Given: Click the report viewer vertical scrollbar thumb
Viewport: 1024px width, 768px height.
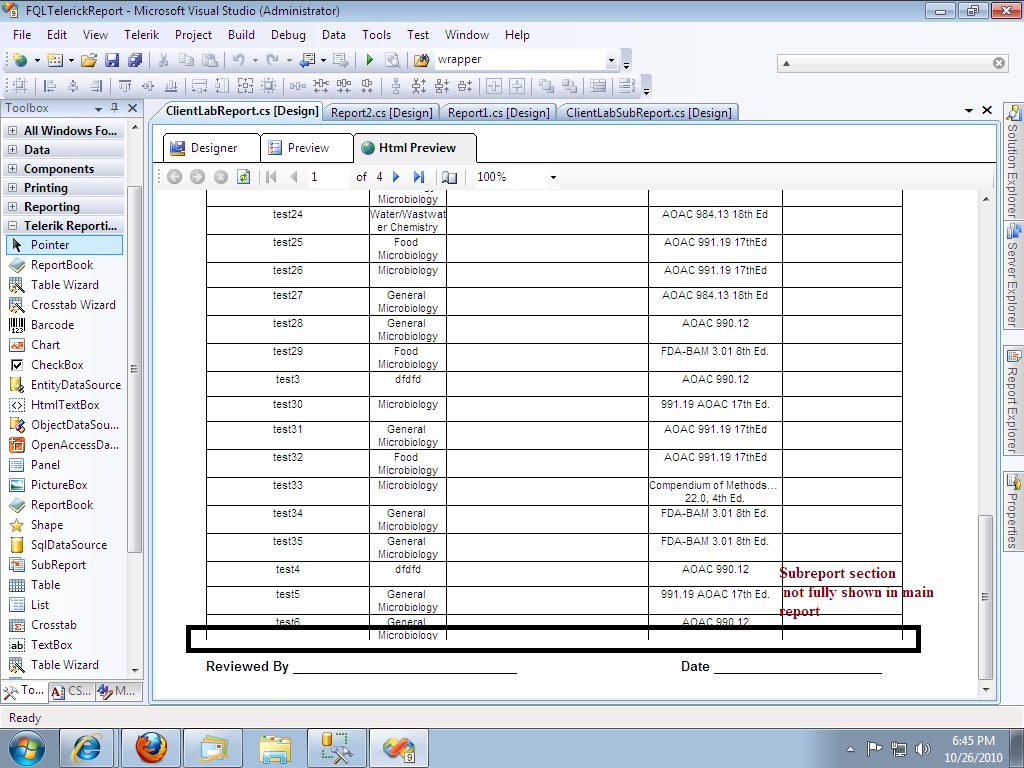Looking at the screenshot, I should (985, 597).
